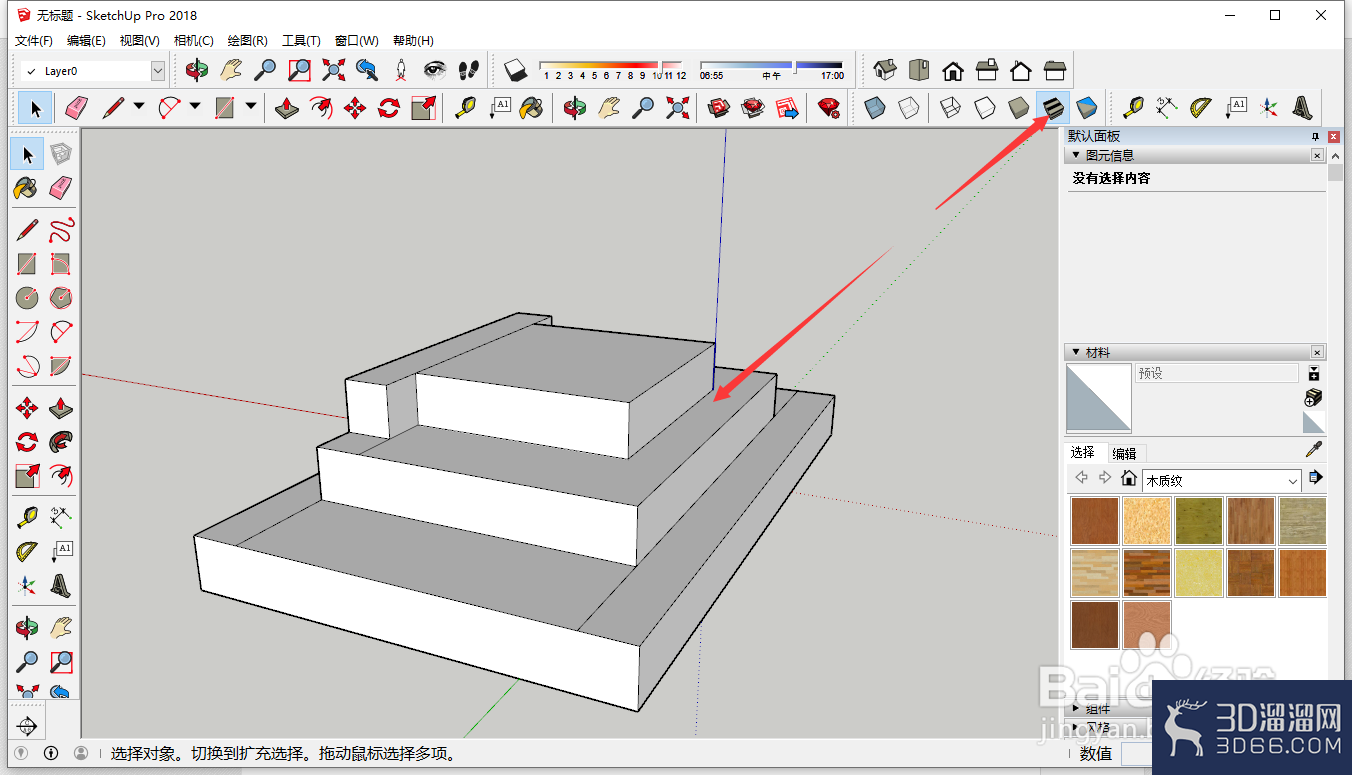Open the 木质纹 material library dropdown

click(x=1292, y=481)
